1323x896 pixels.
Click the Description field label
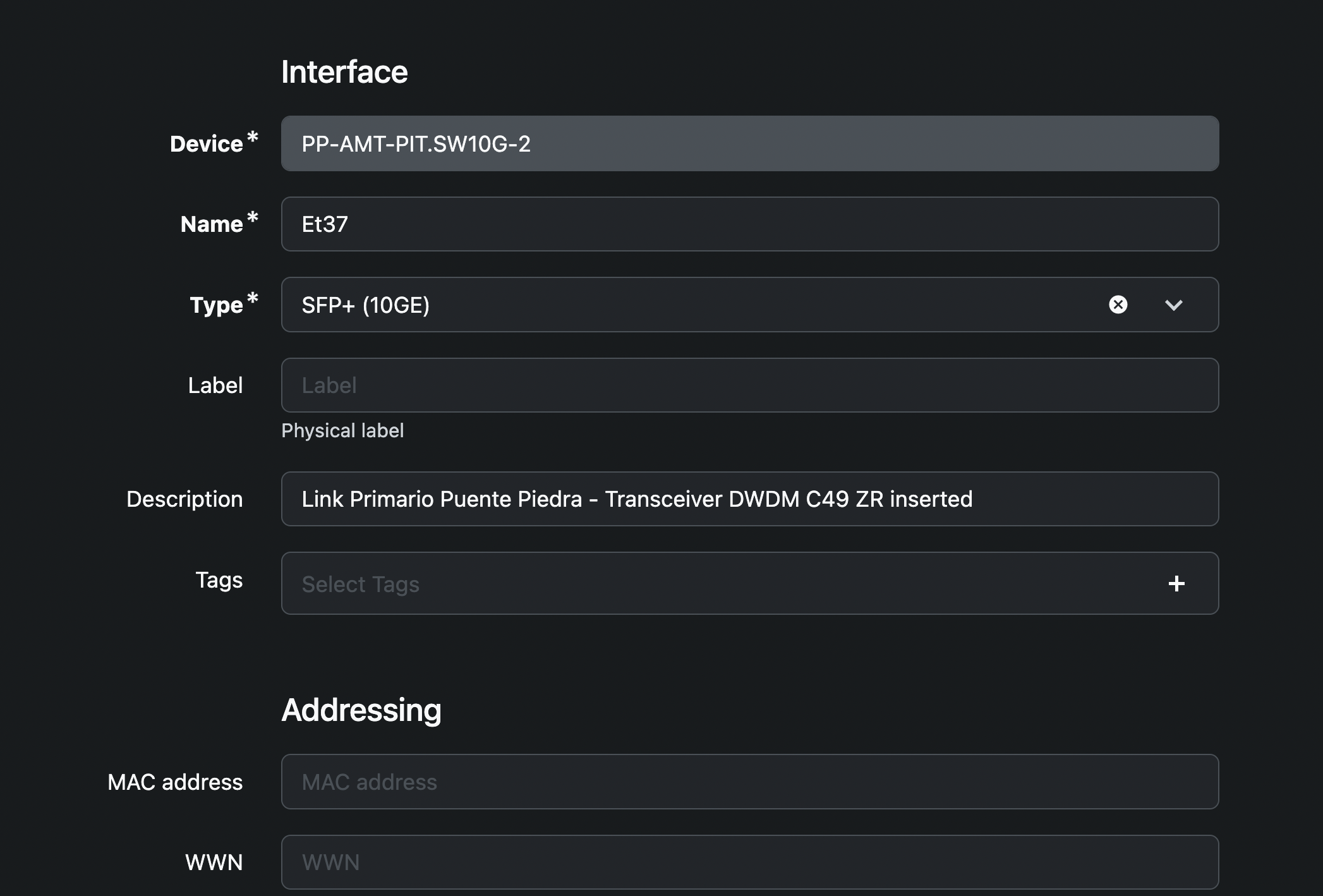point(184,499)
